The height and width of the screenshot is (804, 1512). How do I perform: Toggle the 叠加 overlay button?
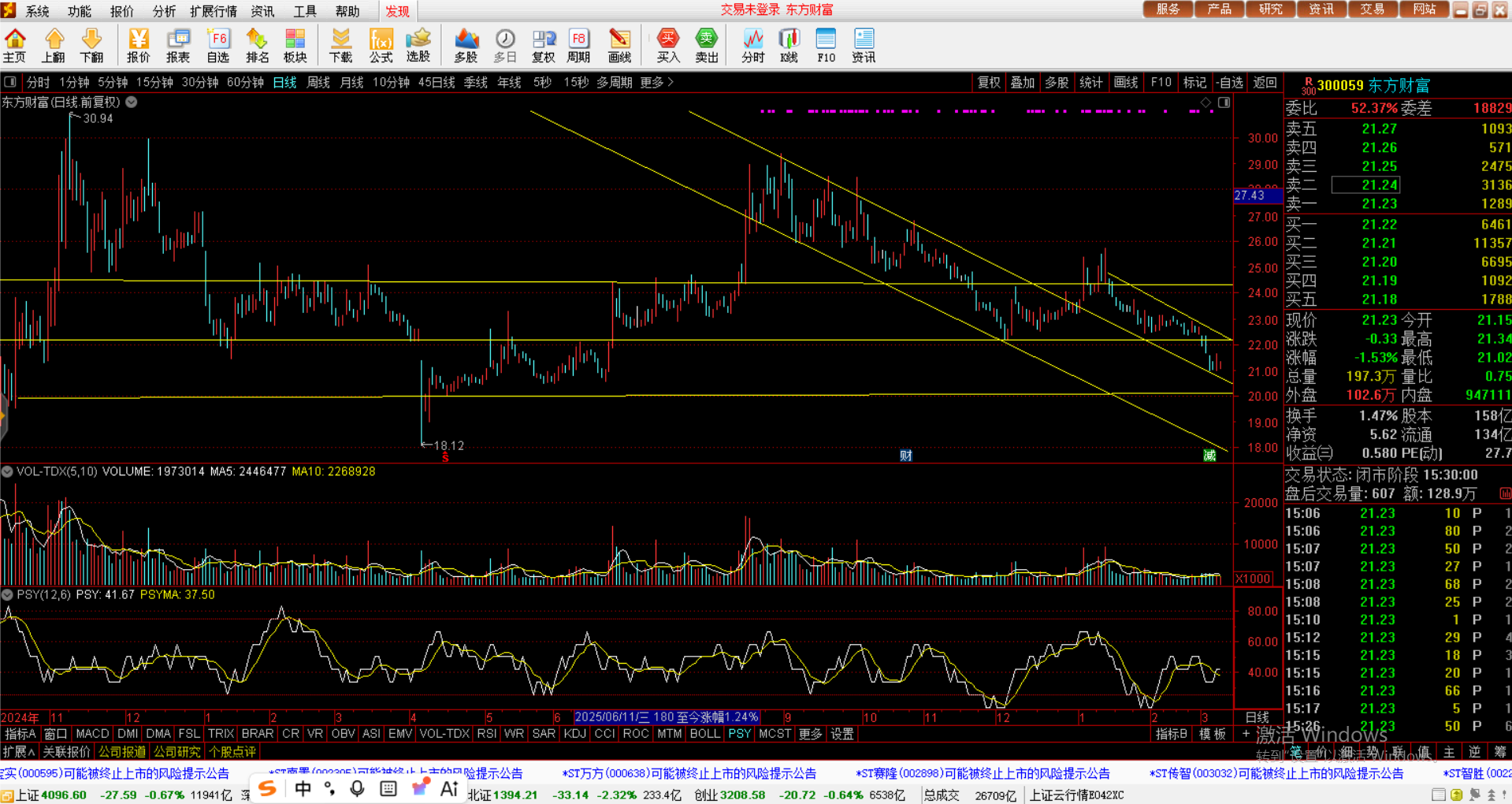(1023, 82)
